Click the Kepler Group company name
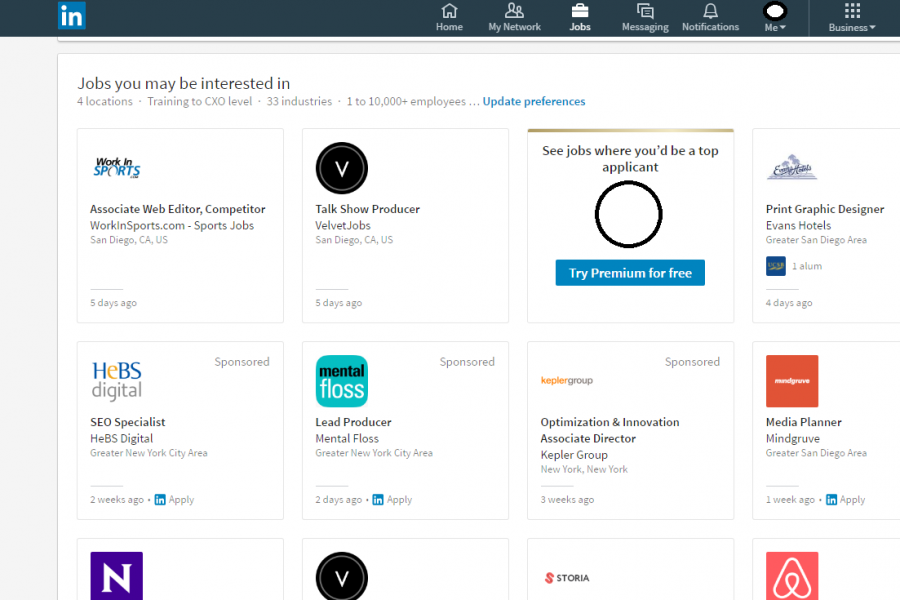The width and height of the screenshot is (900, 600). pyautogui.click(x=574, y=455)
